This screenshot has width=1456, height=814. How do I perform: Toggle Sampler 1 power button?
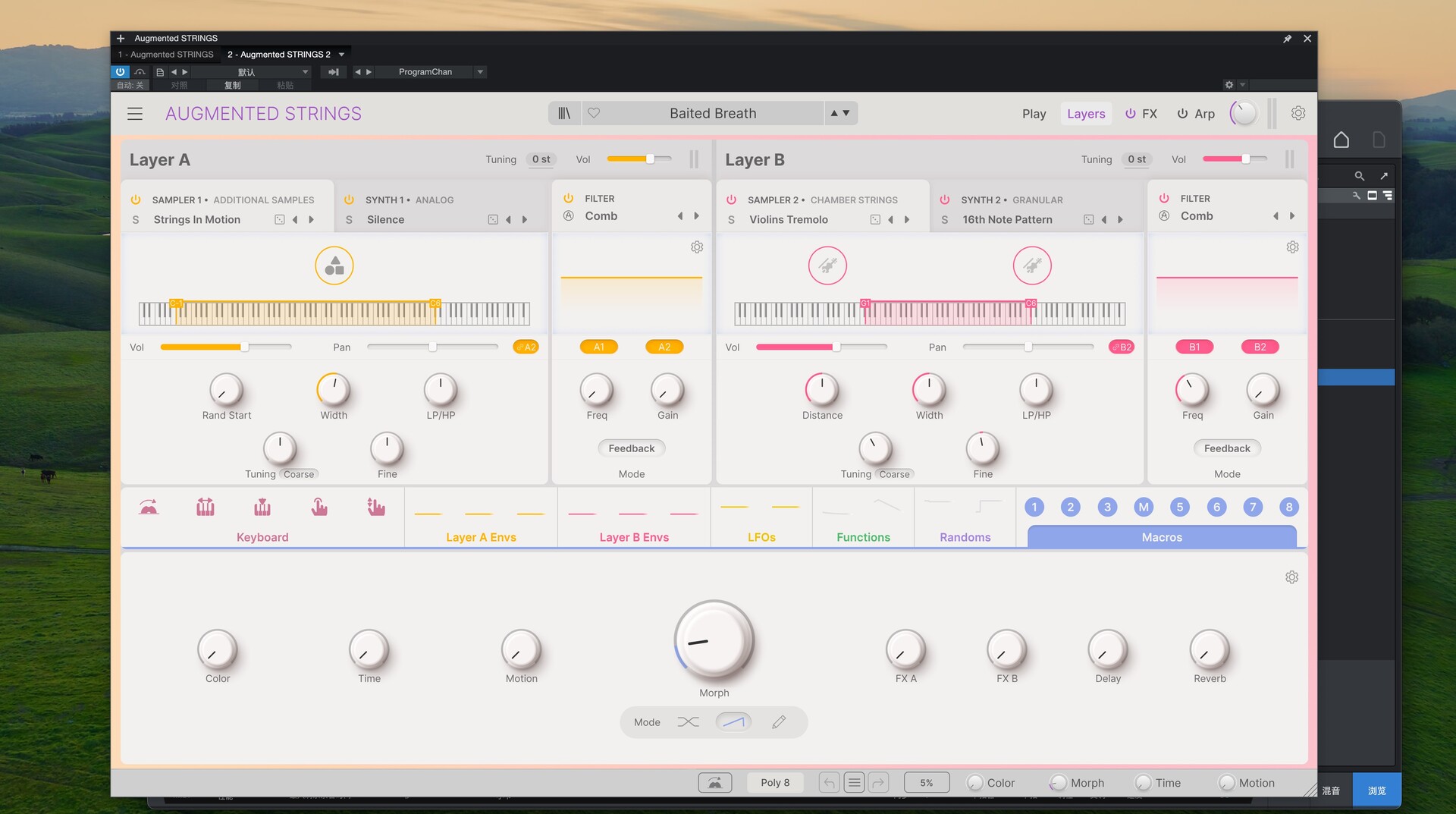(x=136, y=200)
